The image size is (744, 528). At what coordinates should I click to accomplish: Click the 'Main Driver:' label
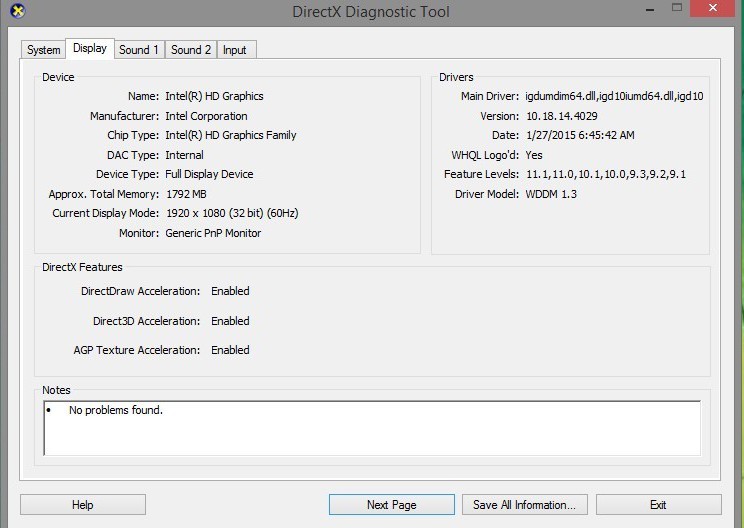[x=490, y=96]
